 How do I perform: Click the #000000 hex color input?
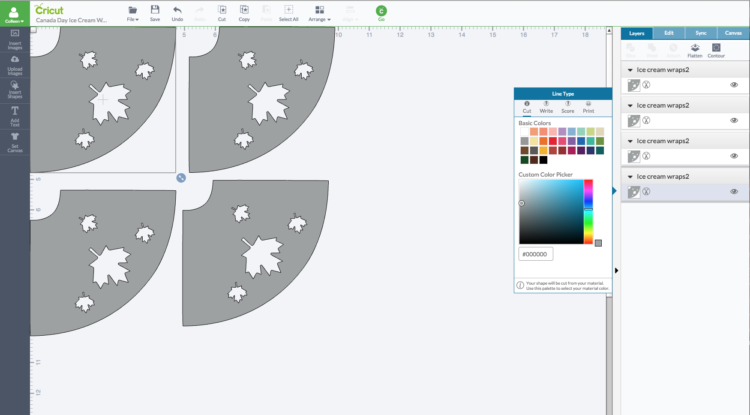point(536,254)
